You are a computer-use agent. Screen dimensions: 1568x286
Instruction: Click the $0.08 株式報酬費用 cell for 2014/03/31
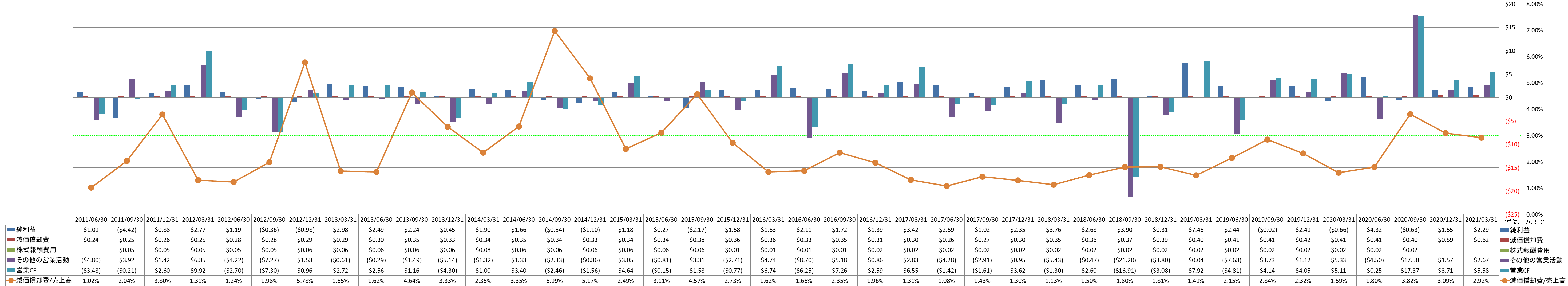pos(483,250)
